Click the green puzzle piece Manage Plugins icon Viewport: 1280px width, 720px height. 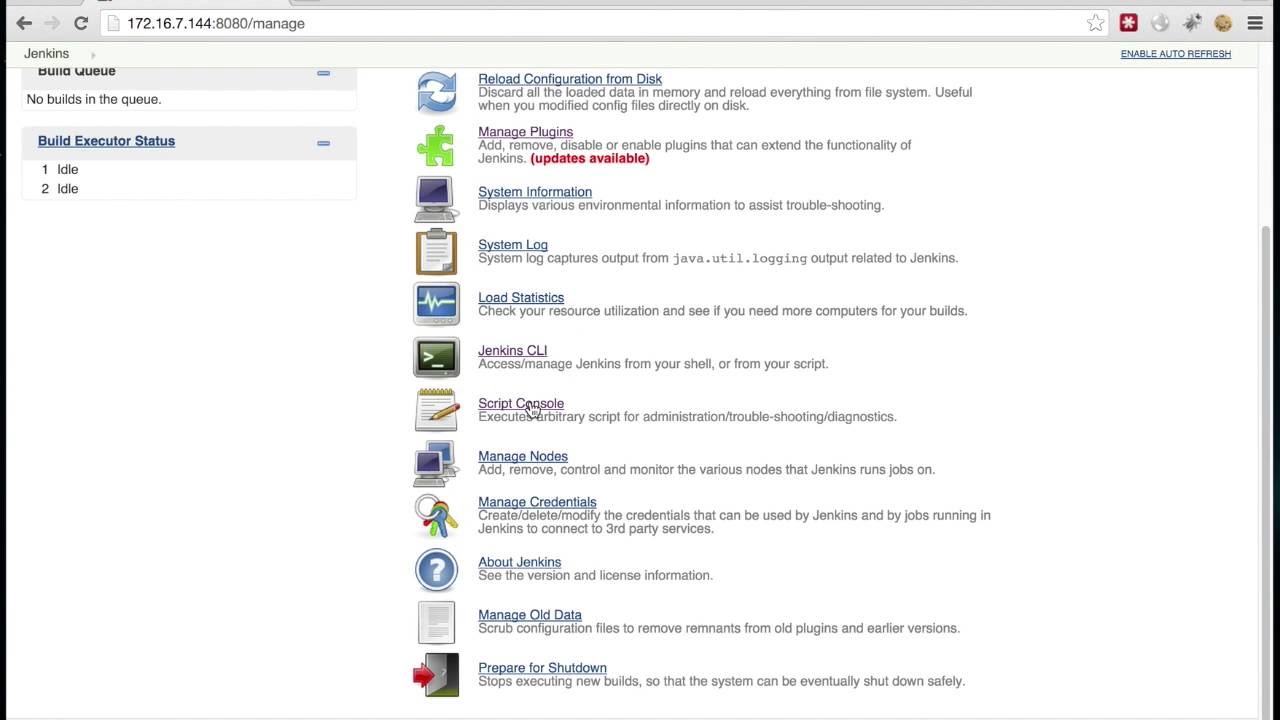click(x=436, y=146)
